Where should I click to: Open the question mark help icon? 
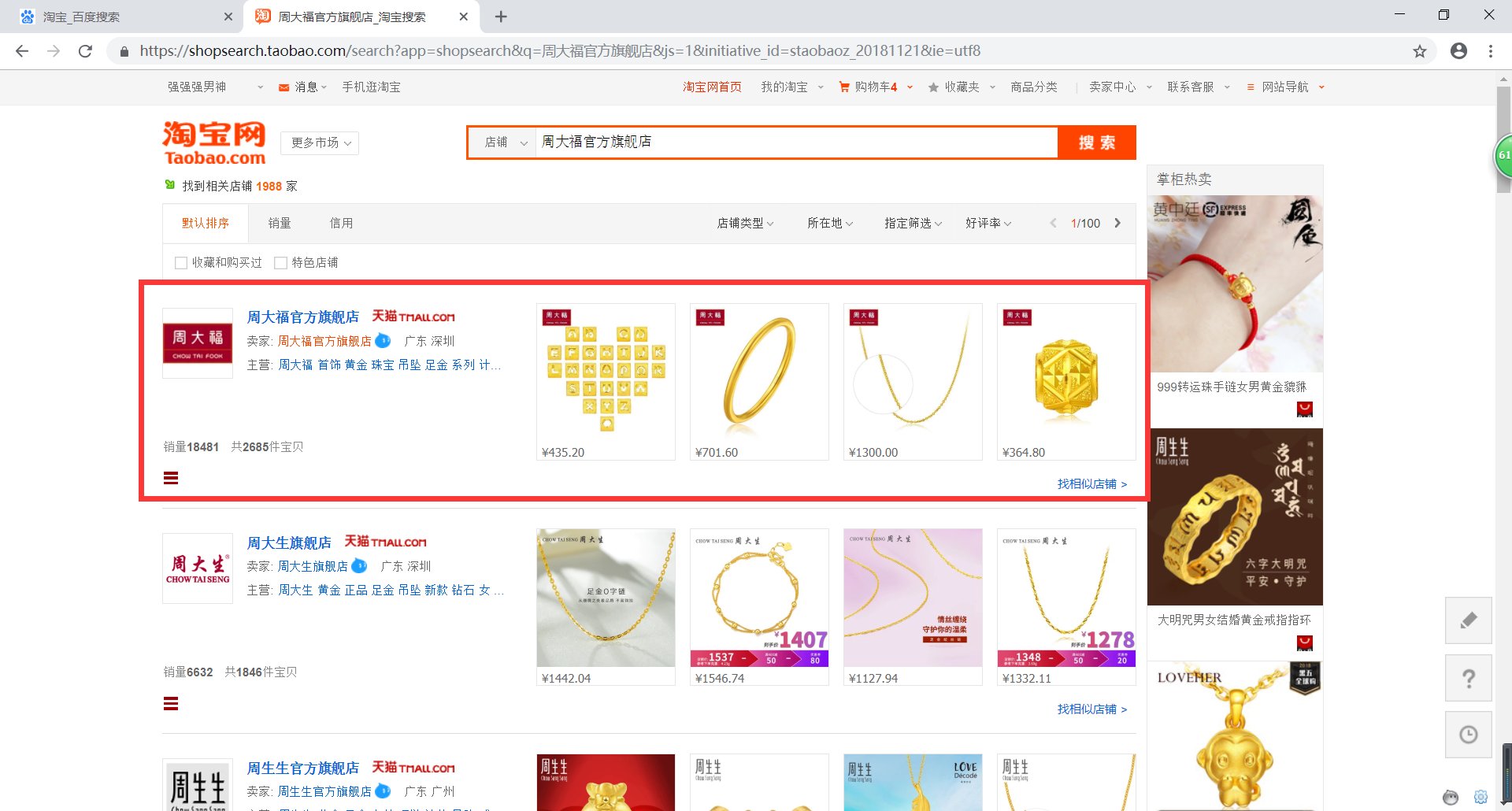[x=1468, y=678]
